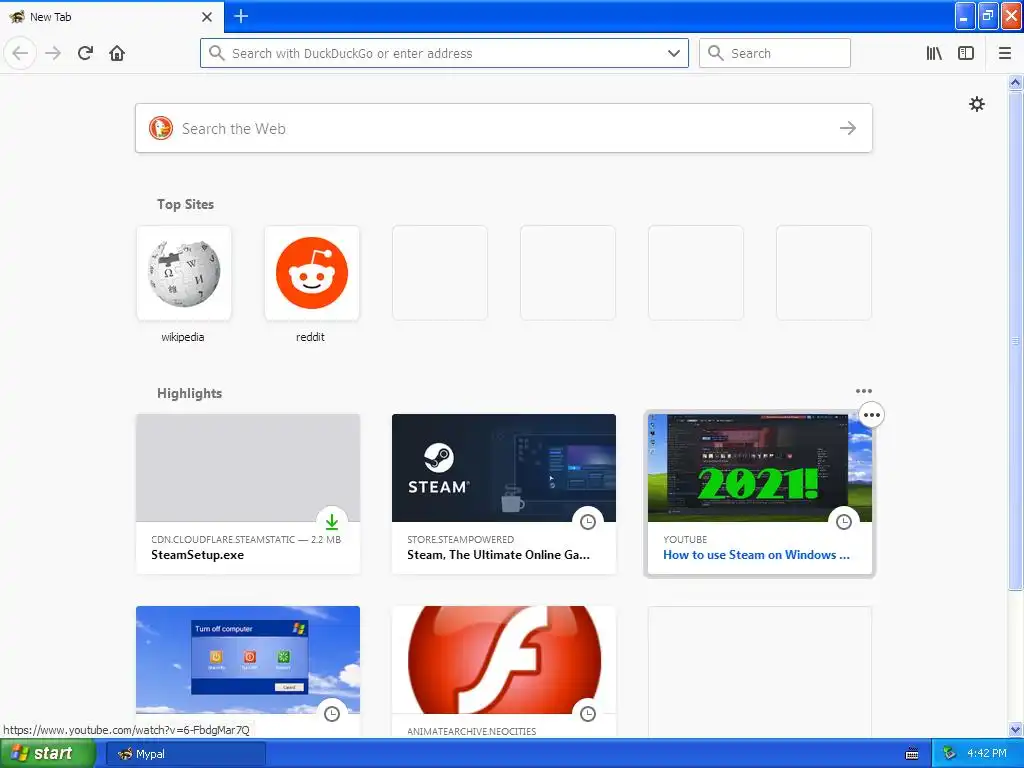The height and width of the screenshot is (768, 1024).
Task: Click the Search the Web field
Action: [x=504, y=128]
